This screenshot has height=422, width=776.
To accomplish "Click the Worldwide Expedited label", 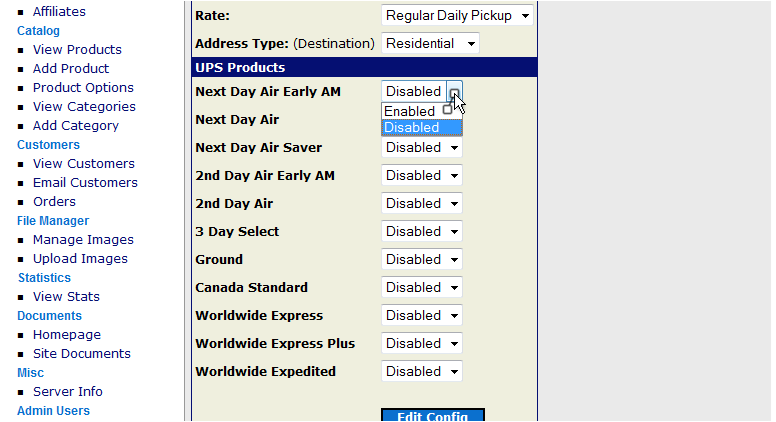I will (x=265, y=372).
